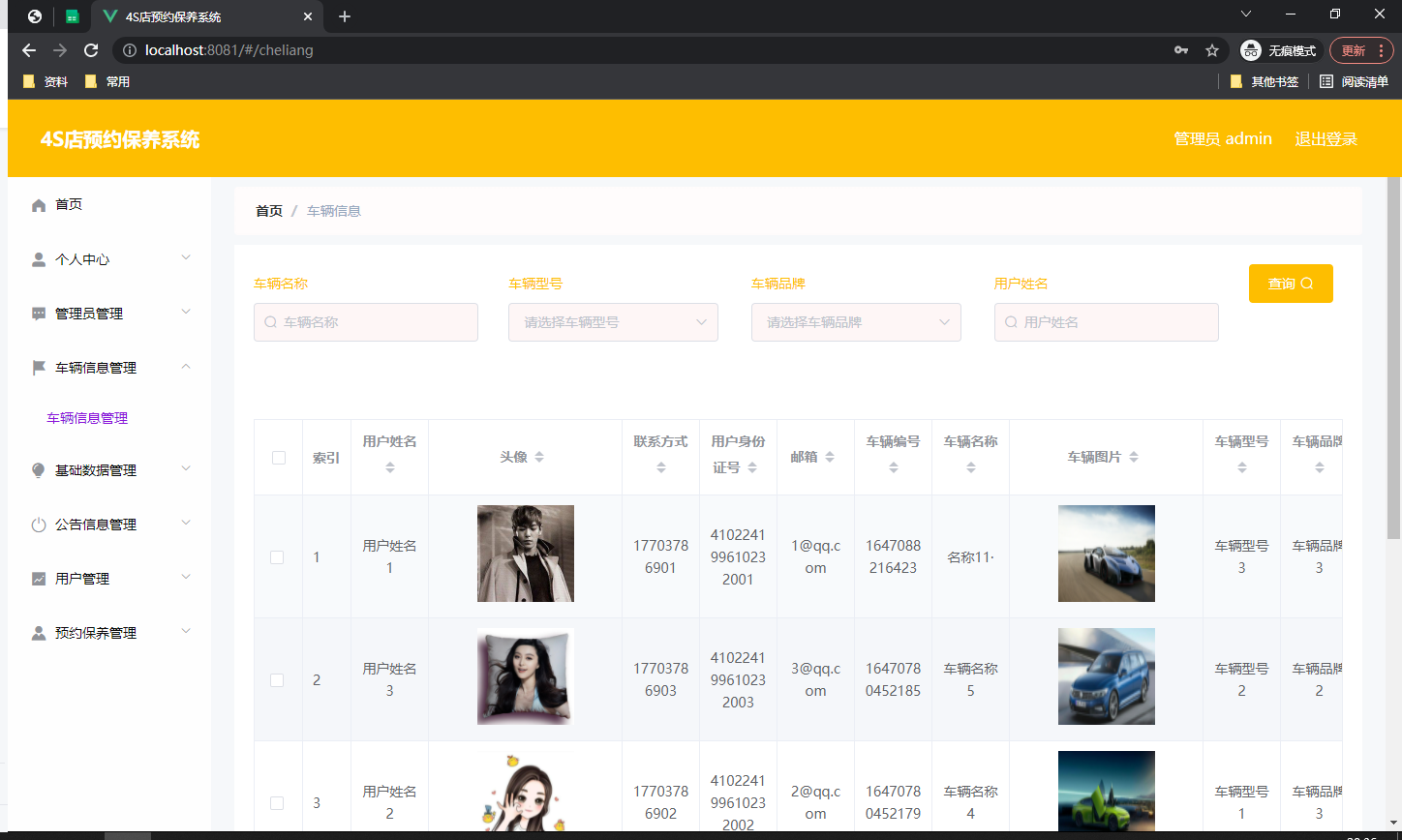Image resolution: width=1402 pixels, height=840 pixels.
Task: Click the home icon beside 首页
Action: 37,204
